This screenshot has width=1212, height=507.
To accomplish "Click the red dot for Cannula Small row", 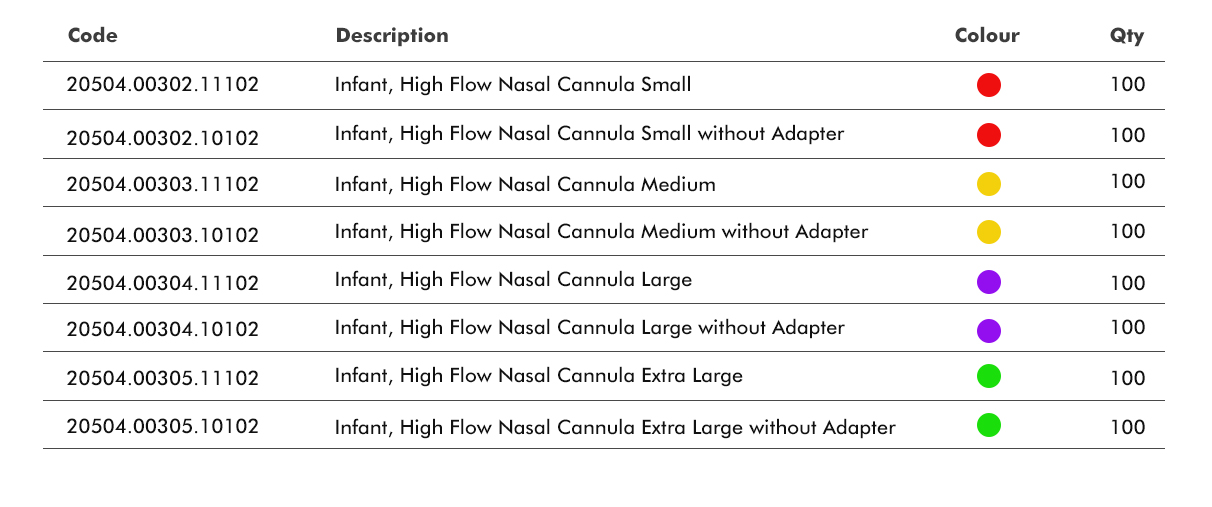I will (x=988, y=85).
